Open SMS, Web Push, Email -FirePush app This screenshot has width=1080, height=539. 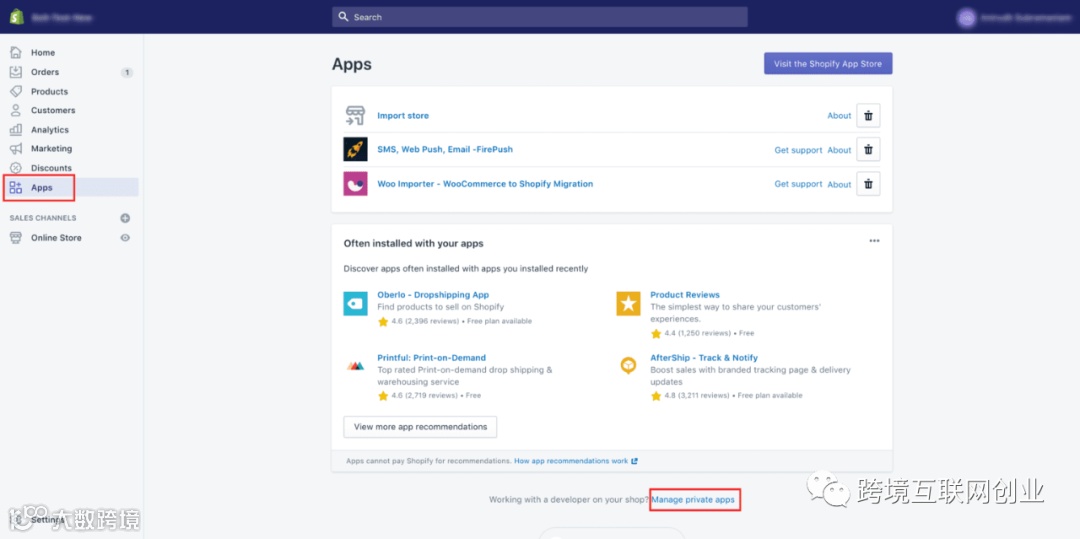pos(445,149)
